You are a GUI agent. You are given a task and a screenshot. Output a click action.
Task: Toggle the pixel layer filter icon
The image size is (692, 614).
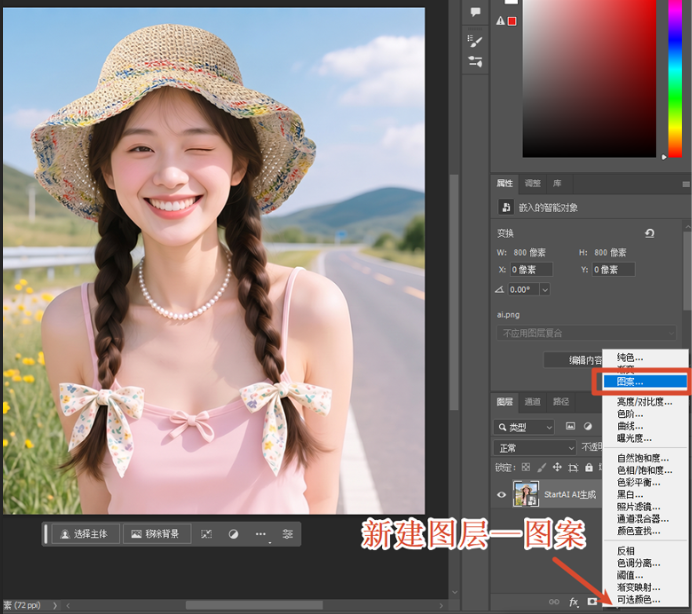570,426
